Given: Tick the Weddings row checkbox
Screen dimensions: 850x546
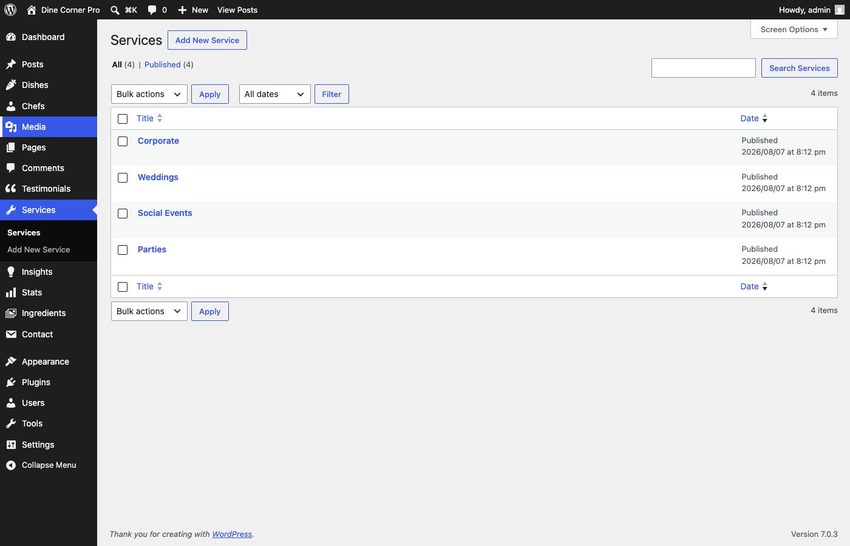Looking at the screenshot, I should click(123, 178).
